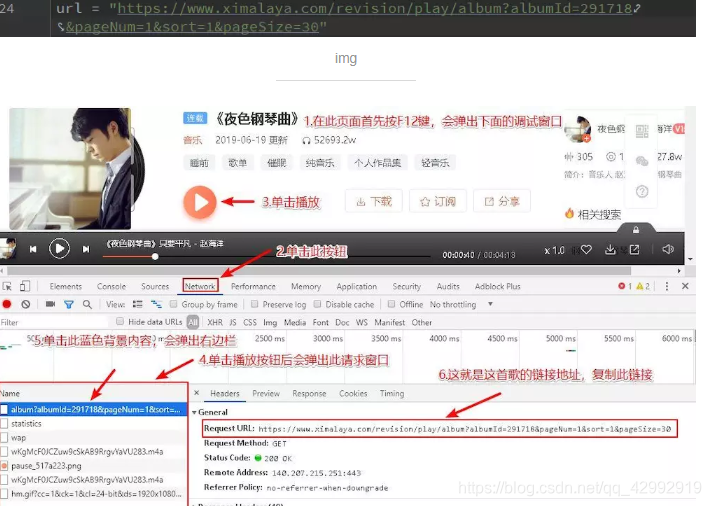Click the previous track button in player bar
711x506 pixels.
click(x=33, y=249)
